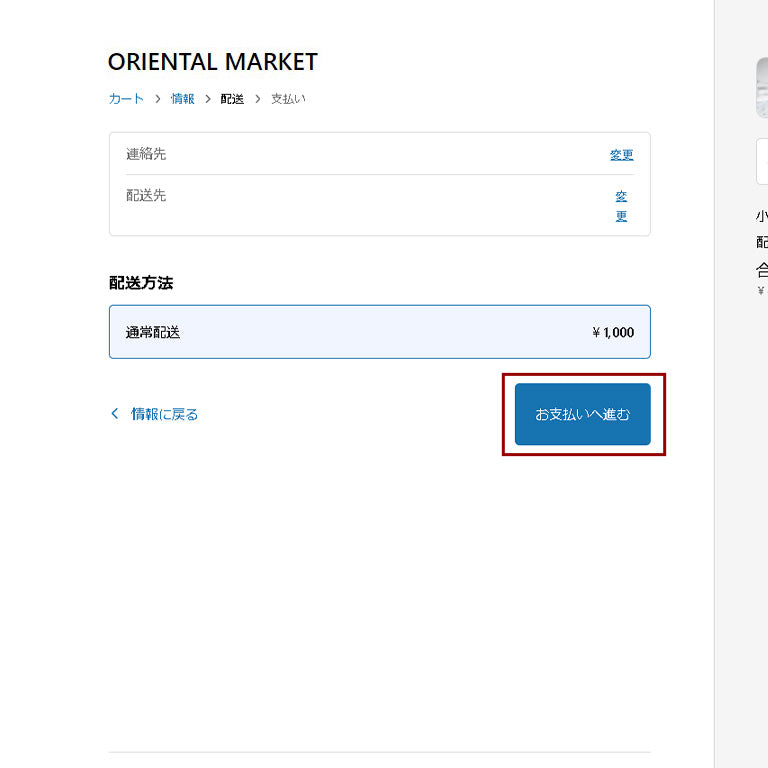Return via 情報に戻る link
Screen dimensions: 768x768
pyautogui.click(x=165, y=414)
